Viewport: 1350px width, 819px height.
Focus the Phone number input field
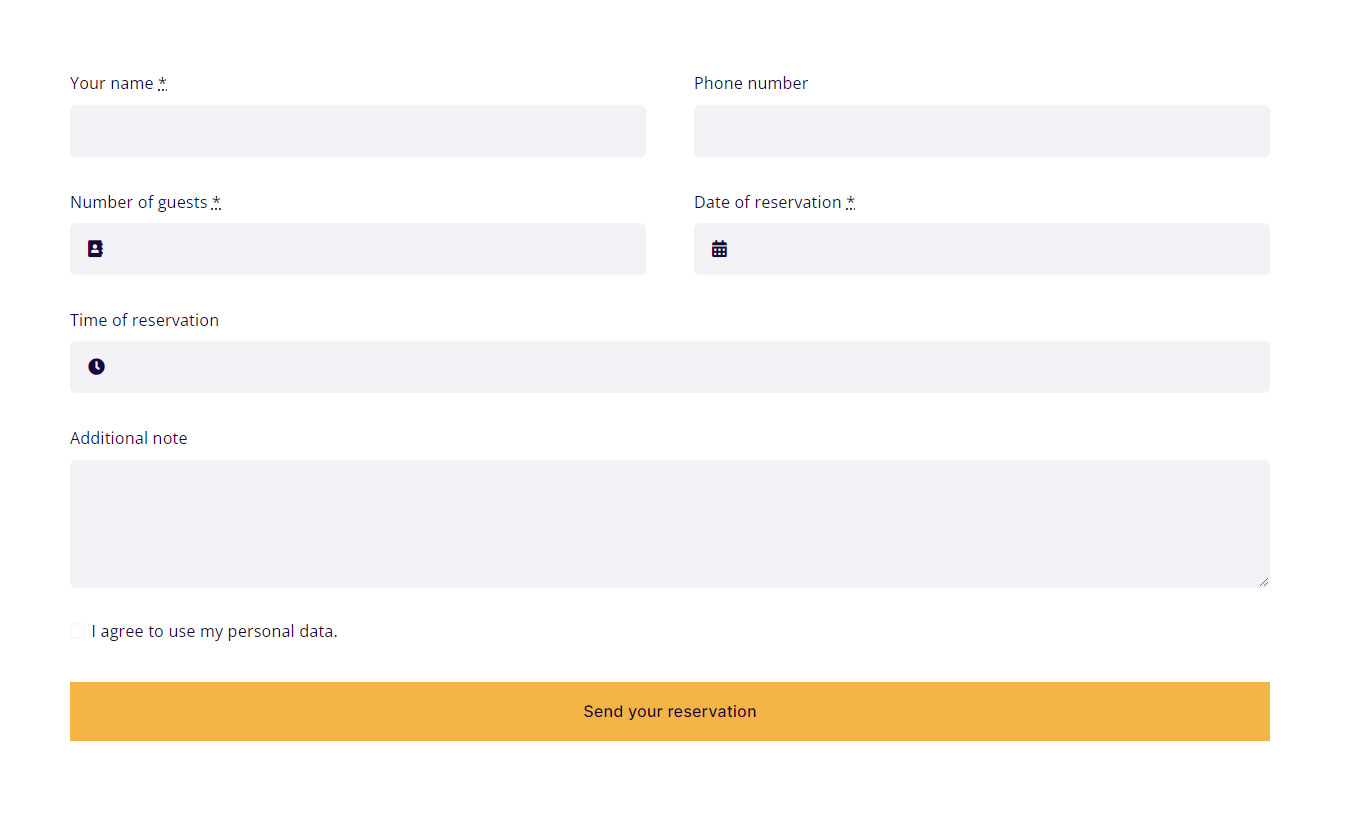(x=982, y=131)
